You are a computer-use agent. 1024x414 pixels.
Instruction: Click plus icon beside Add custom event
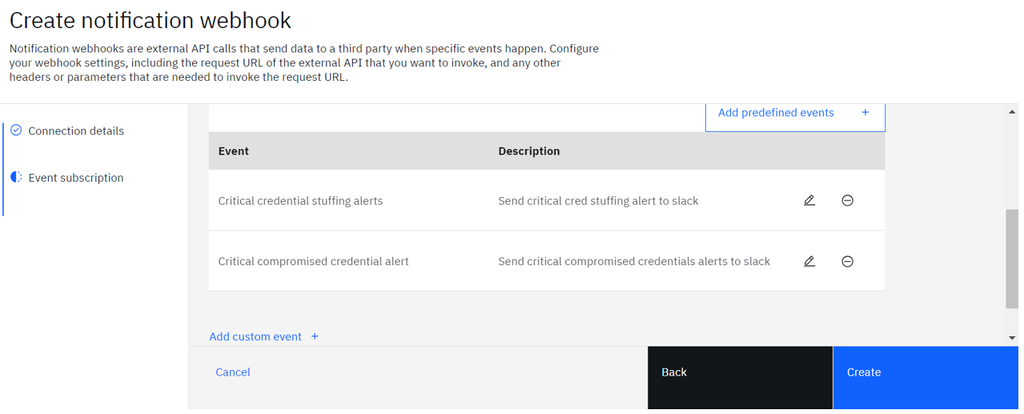(314, 337)
